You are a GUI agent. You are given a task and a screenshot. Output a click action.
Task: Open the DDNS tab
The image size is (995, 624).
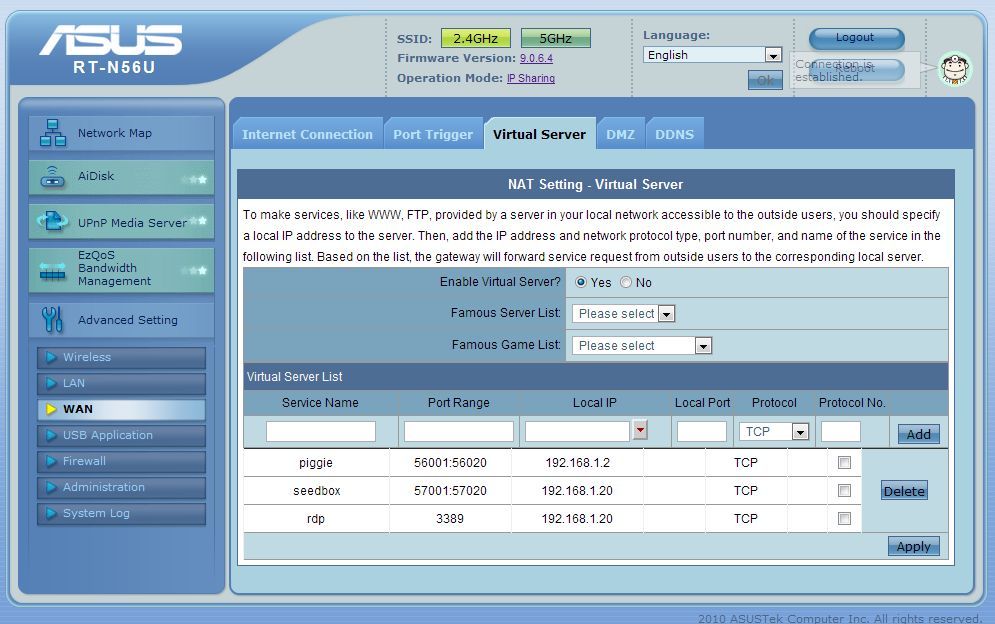click(674, 135)
